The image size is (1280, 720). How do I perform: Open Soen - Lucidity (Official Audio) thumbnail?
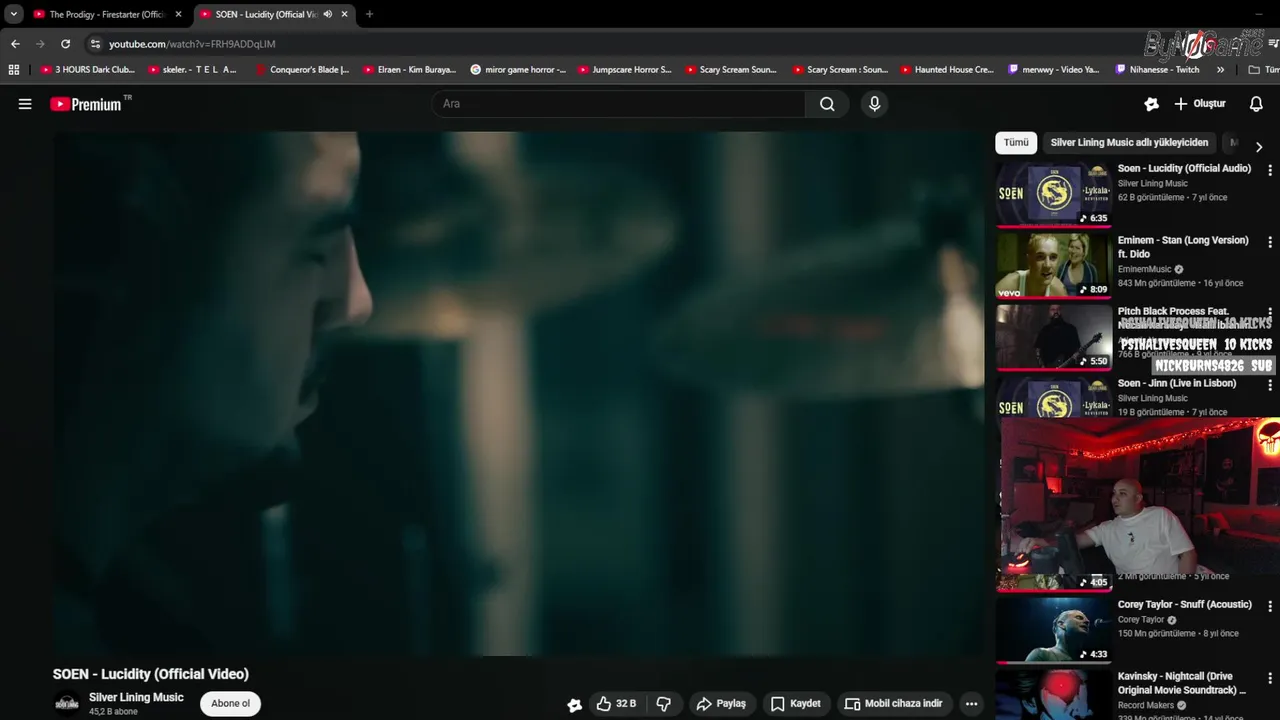(1054, 193)
